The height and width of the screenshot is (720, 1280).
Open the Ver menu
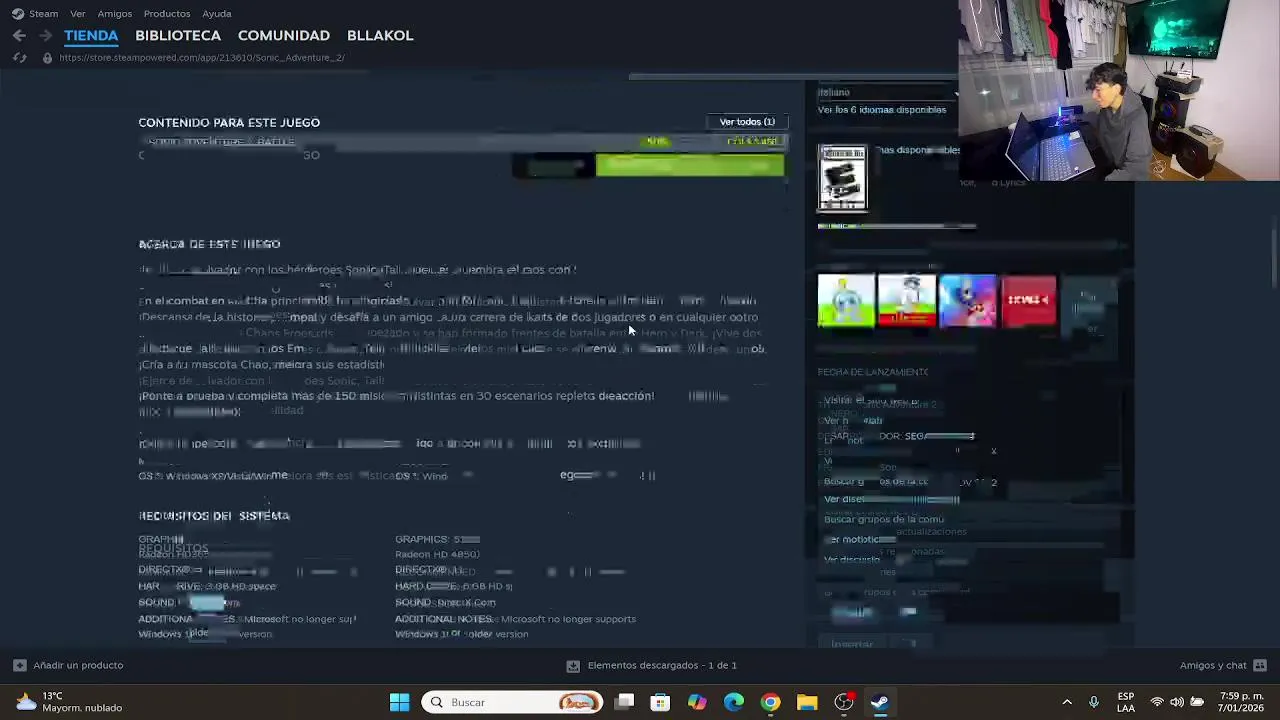coord(77,14)
